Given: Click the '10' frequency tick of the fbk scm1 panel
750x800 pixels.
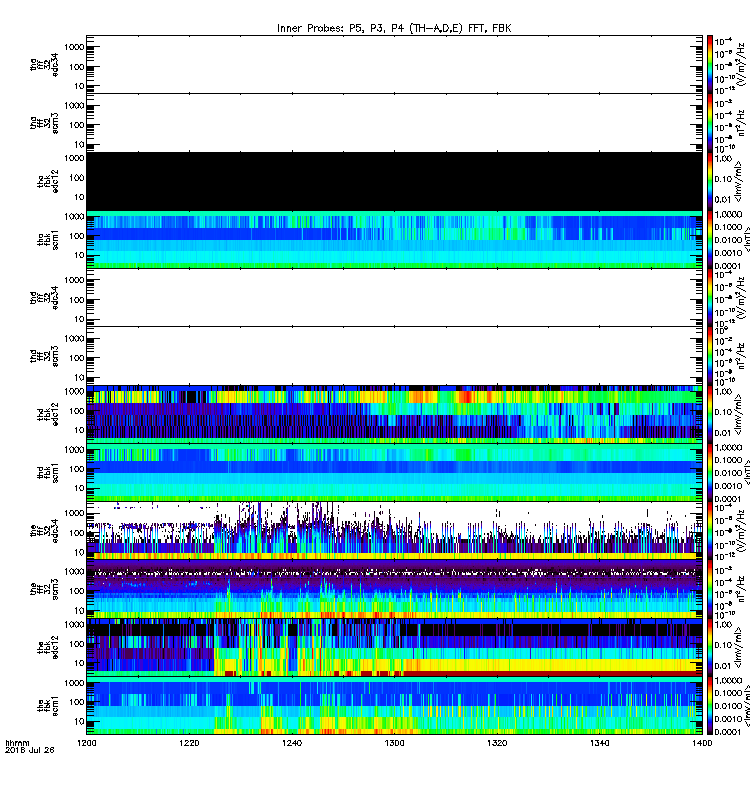Looking at the screenshot, I should (79, 721).
